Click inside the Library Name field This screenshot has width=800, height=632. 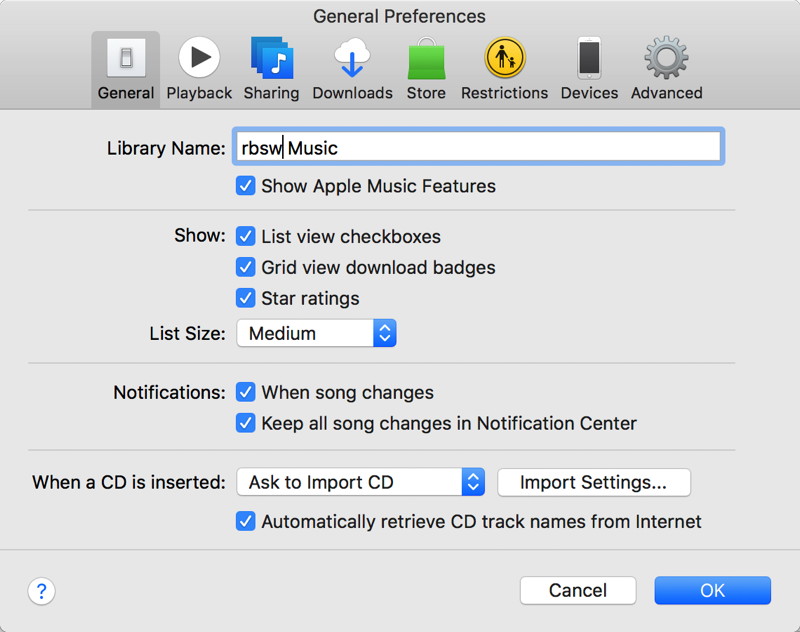click(478, 146)
